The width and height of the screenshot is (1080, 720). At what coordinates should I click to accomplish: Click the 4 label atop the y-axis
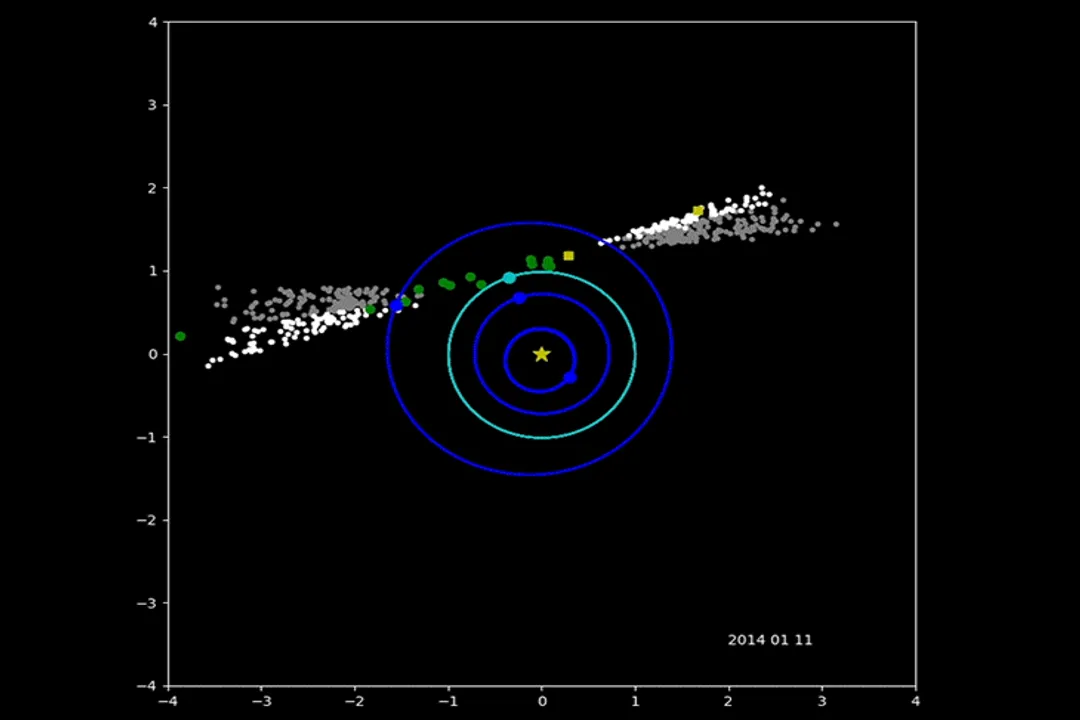152,22
